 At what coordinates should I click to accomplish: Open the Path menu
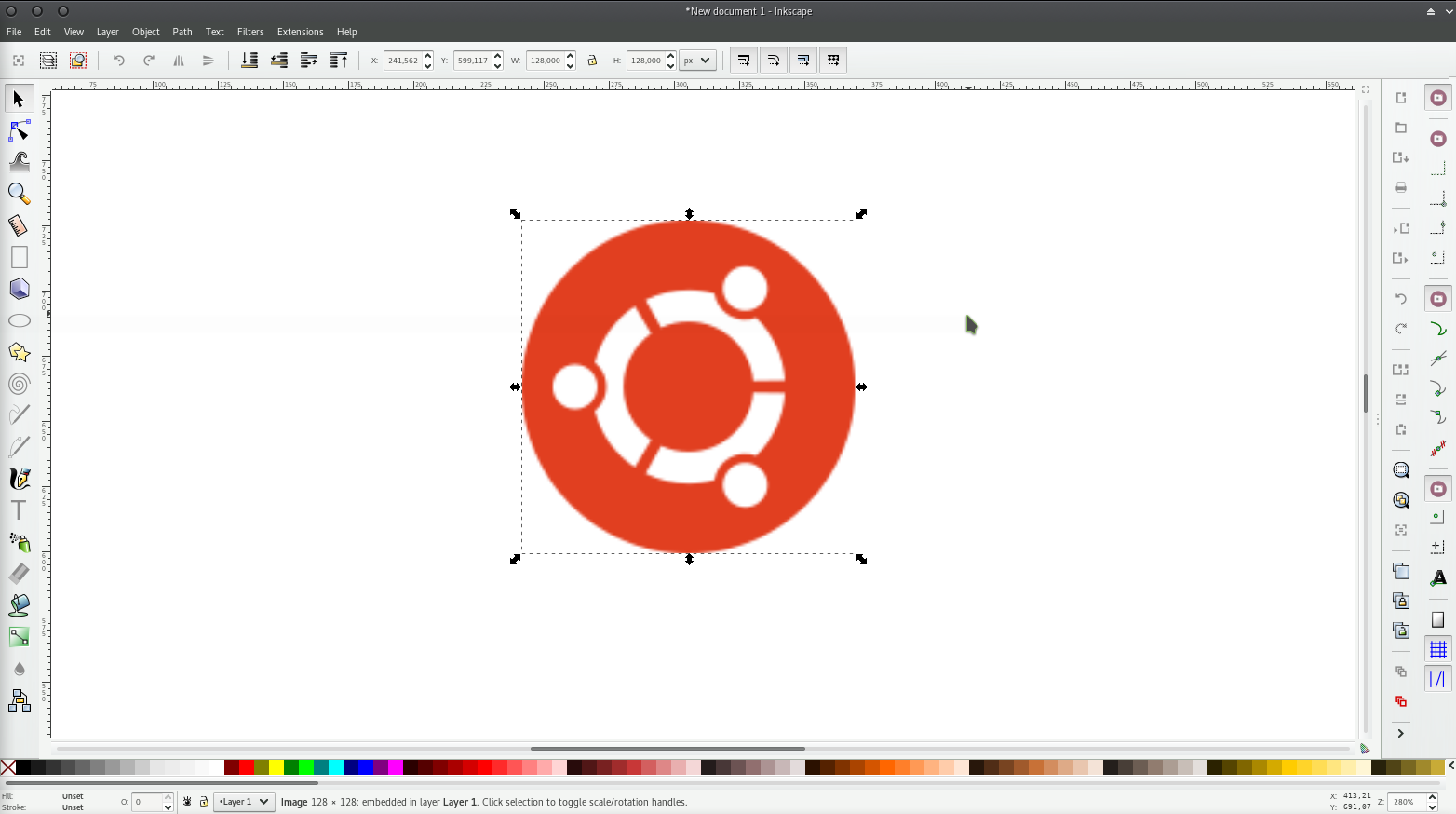pyautogui.click(x=182, y=32)
